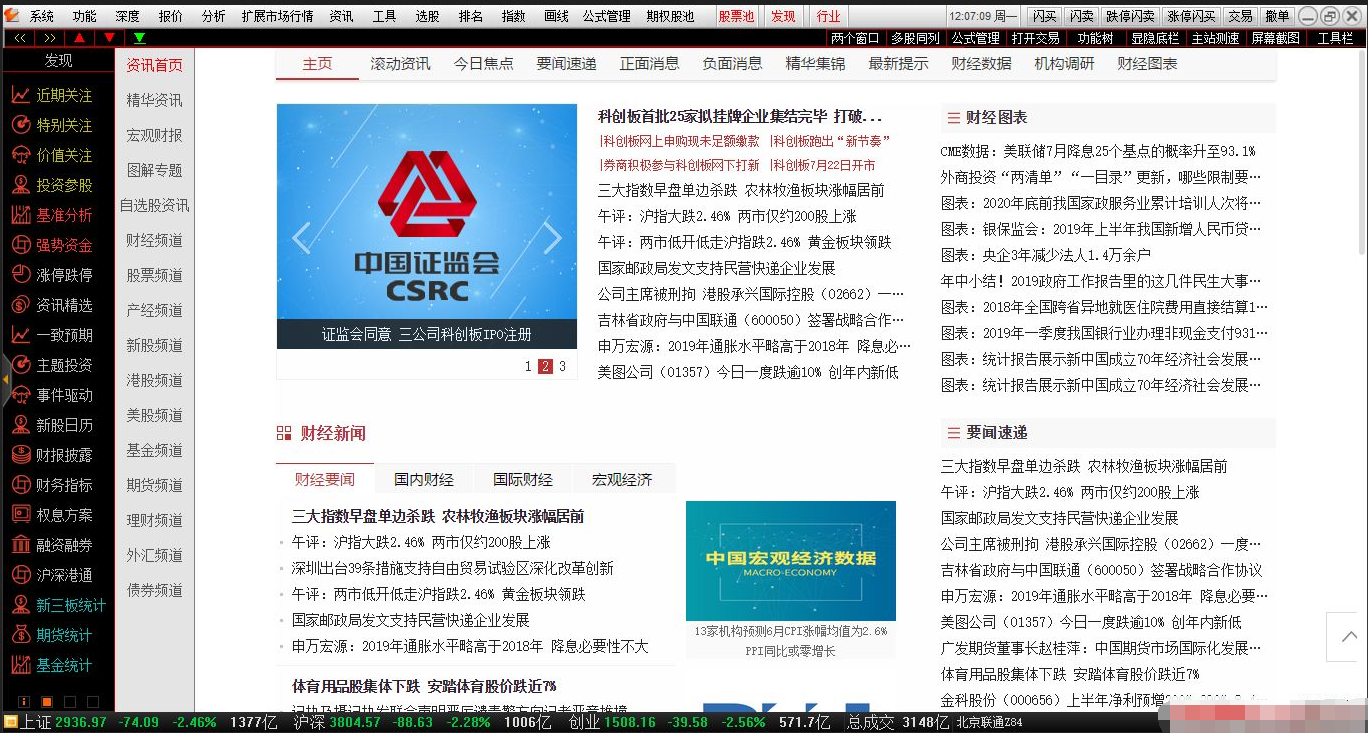Click the 沪深港通 icon
The image size is (1368, 733).
coord(20,575)
